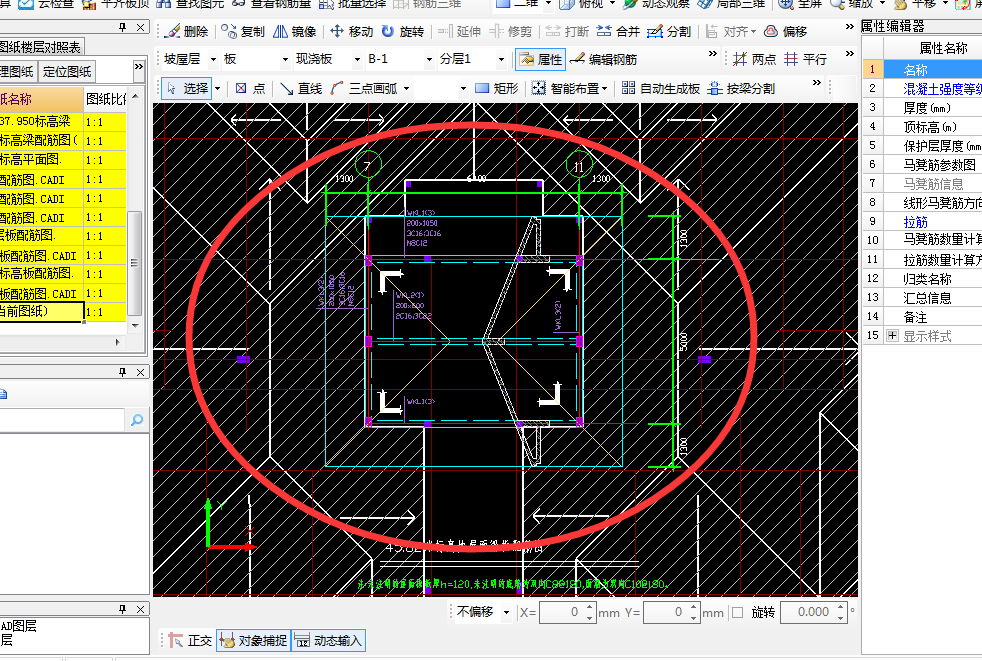The width and height of the screenshot is (982, 661).
Task: Expand 显示样式 property row
Action: tap(892, 336)
